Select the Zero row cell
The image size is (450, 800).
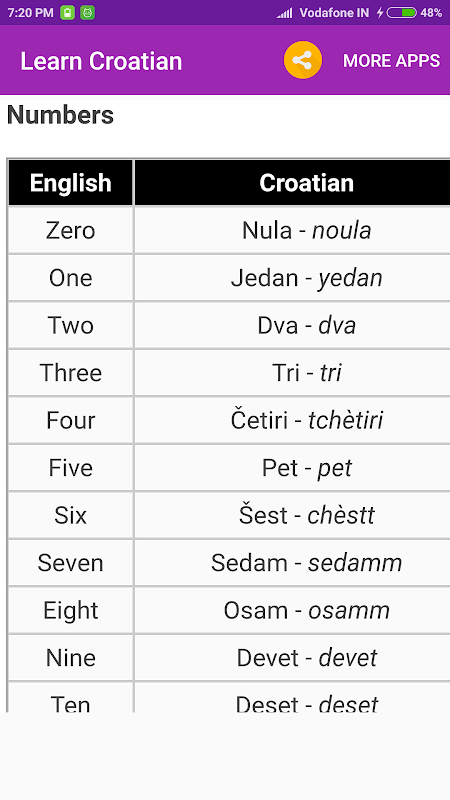click(70, 230)
